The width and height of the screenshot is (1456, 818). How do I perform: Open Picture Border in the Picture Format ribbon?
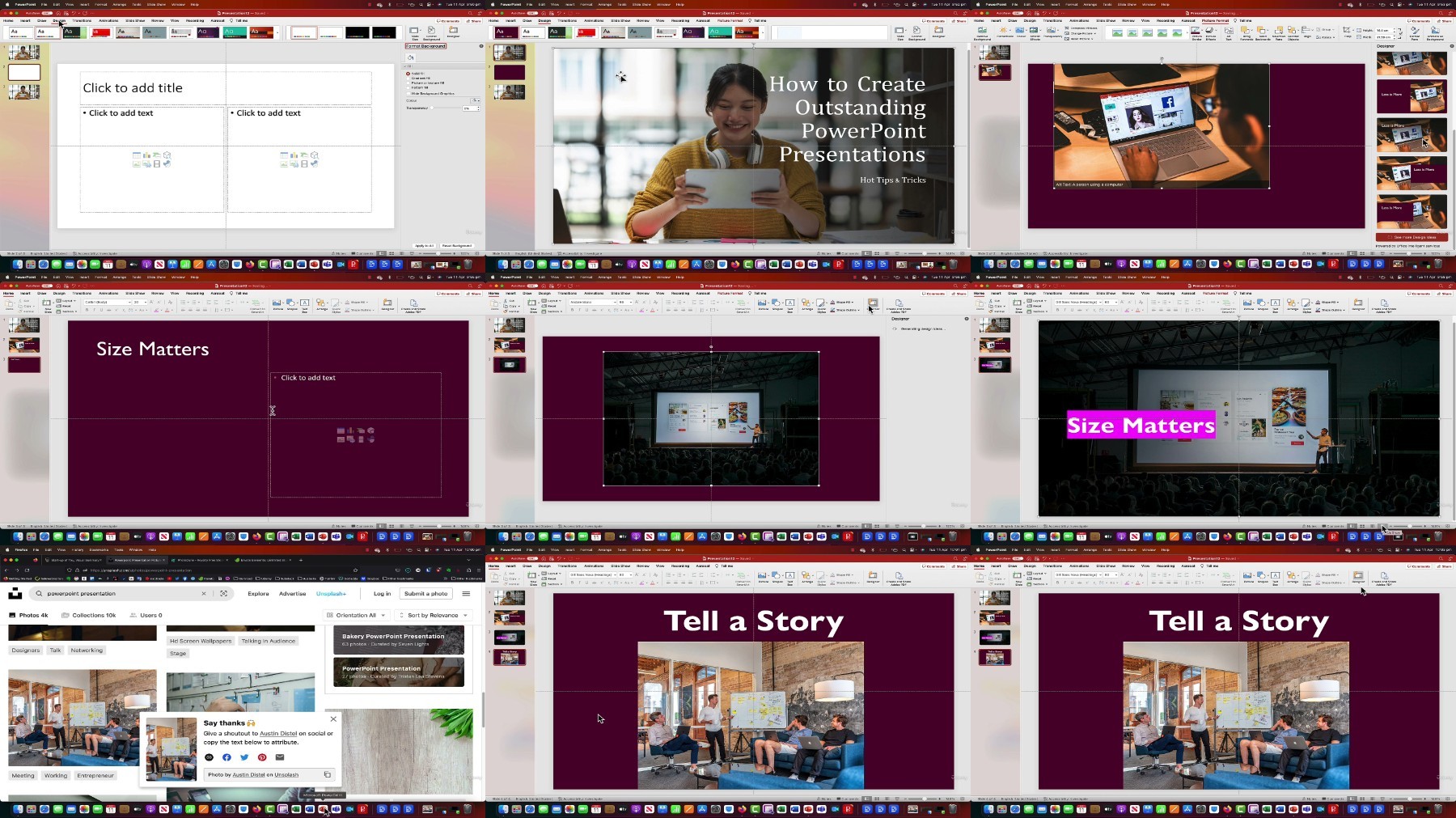(x=1196, y=33)
